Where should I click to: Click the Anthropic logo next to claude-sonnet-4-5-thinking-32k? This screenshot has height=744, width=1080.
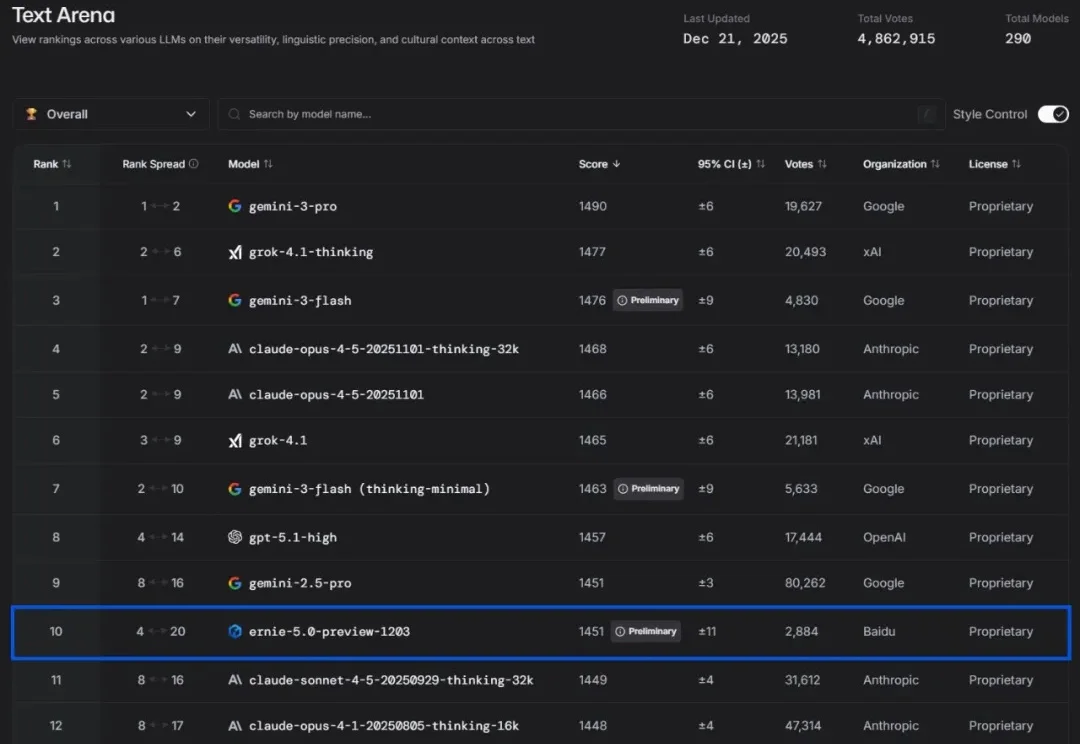(x=236, y=680)
